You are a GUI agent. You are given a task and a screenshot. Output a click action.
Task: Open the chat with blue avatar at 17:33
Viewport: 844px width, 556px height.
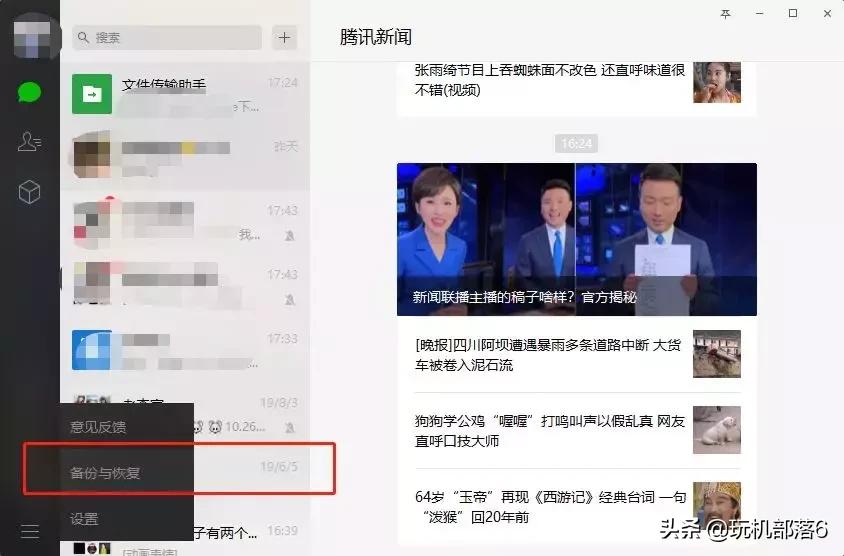(185, 350)
